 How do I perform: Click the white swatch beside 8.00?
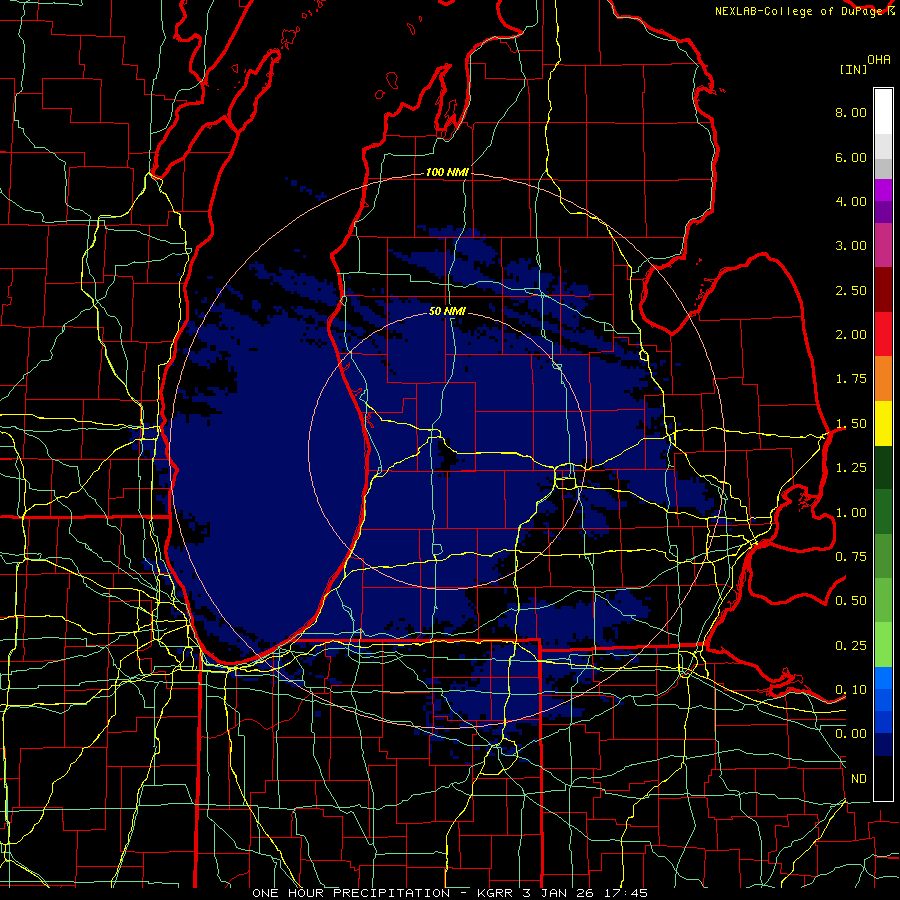(883, 112)
